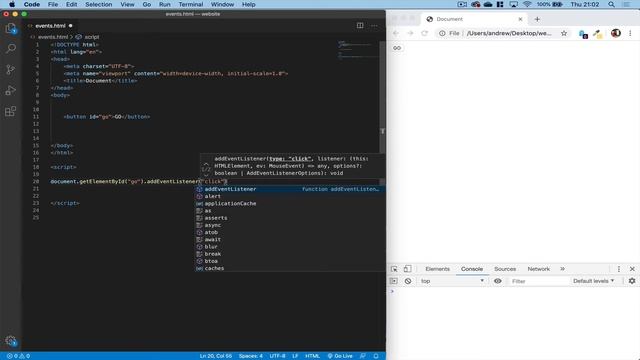Open Spotlight search in menu bar
Image resolution: width=640 pixels, height=360 pixels.
(611, 4)
